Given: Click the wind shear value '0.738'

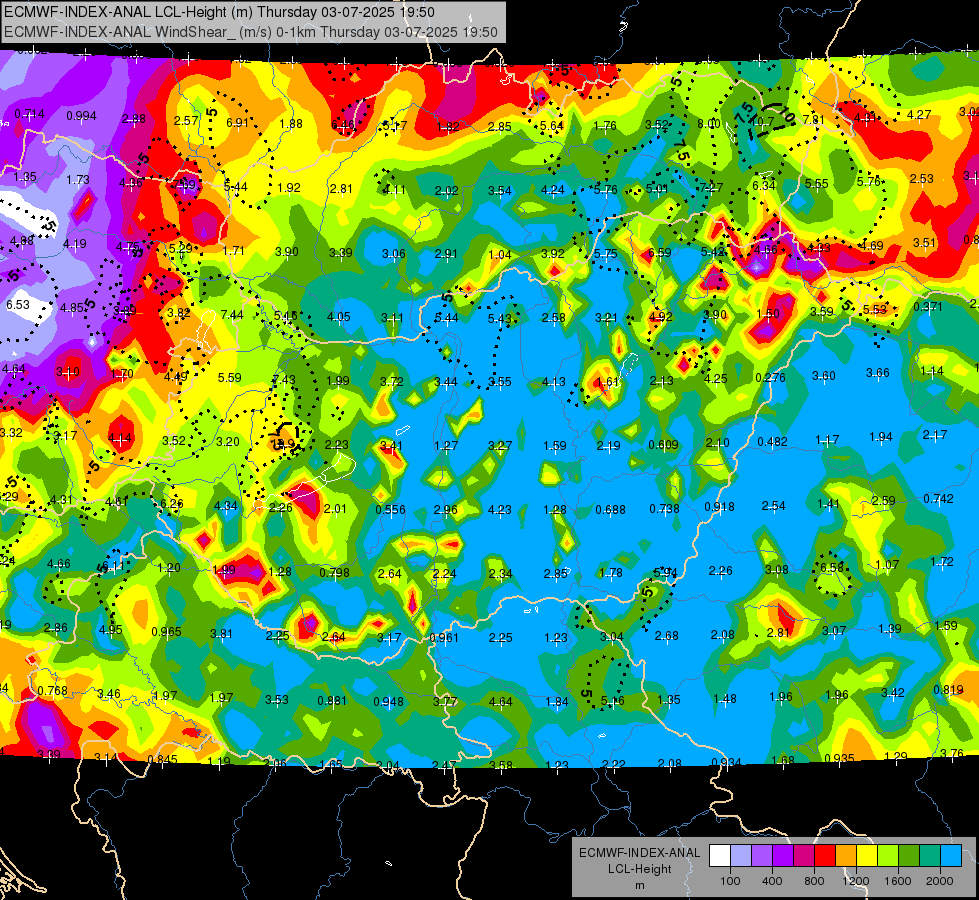Looking at the screenshot, I should 664,509.
